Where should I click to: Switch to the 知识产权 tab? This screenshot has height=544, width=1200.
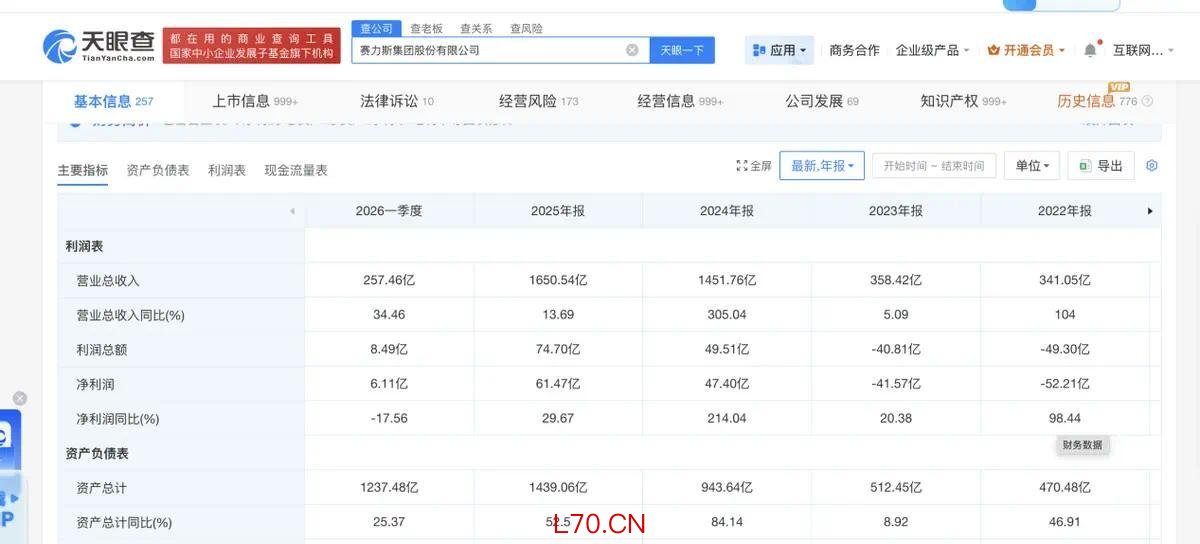pos(963,101)
